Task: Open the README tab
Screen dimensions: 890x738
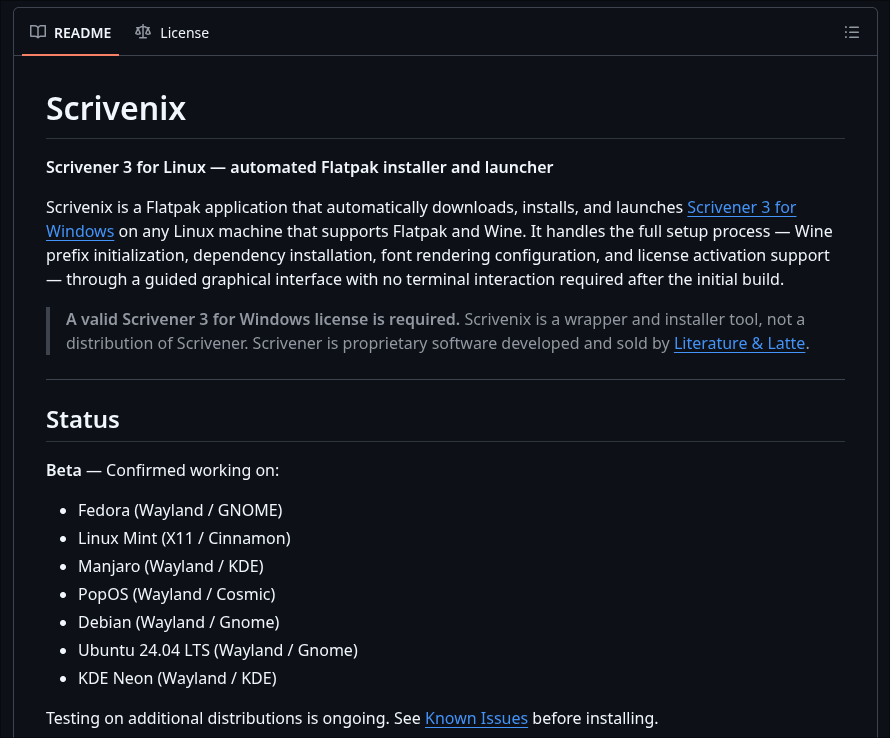Action: 70,33
